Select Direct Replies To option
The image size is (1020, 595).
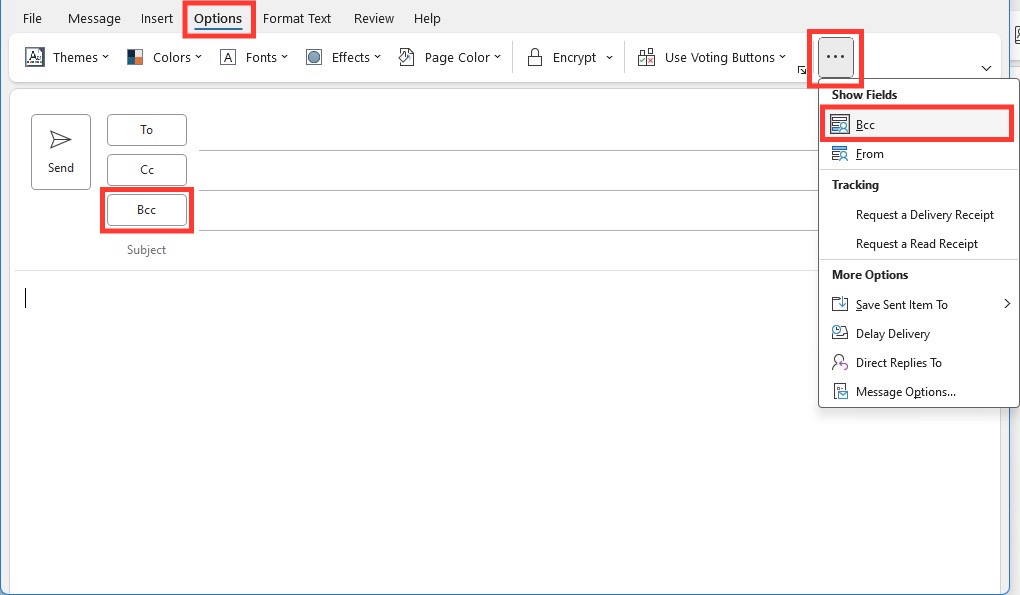918,363
